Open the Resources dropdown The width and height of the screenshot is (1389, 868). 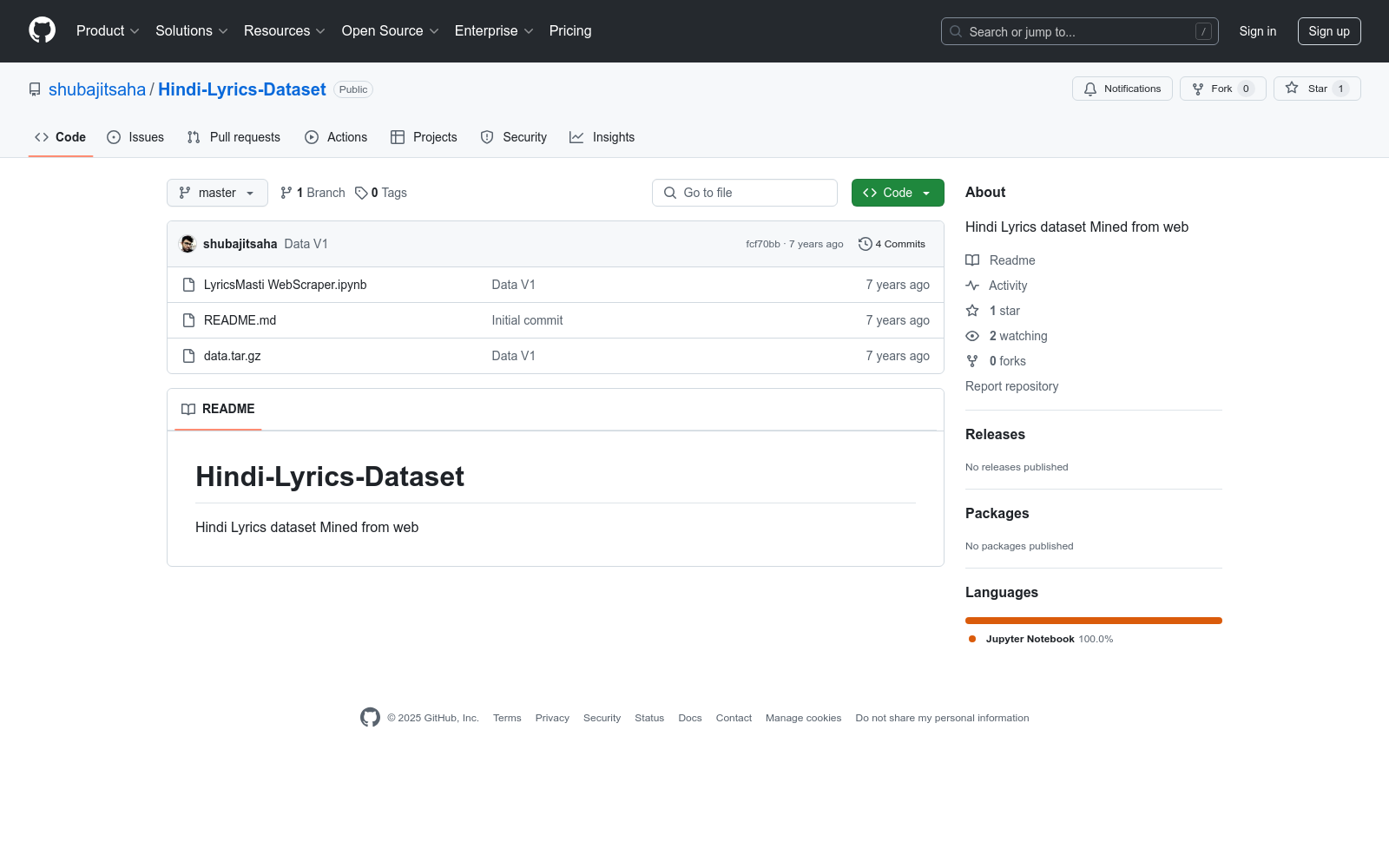pyautogui.click(x=285, y=31)
